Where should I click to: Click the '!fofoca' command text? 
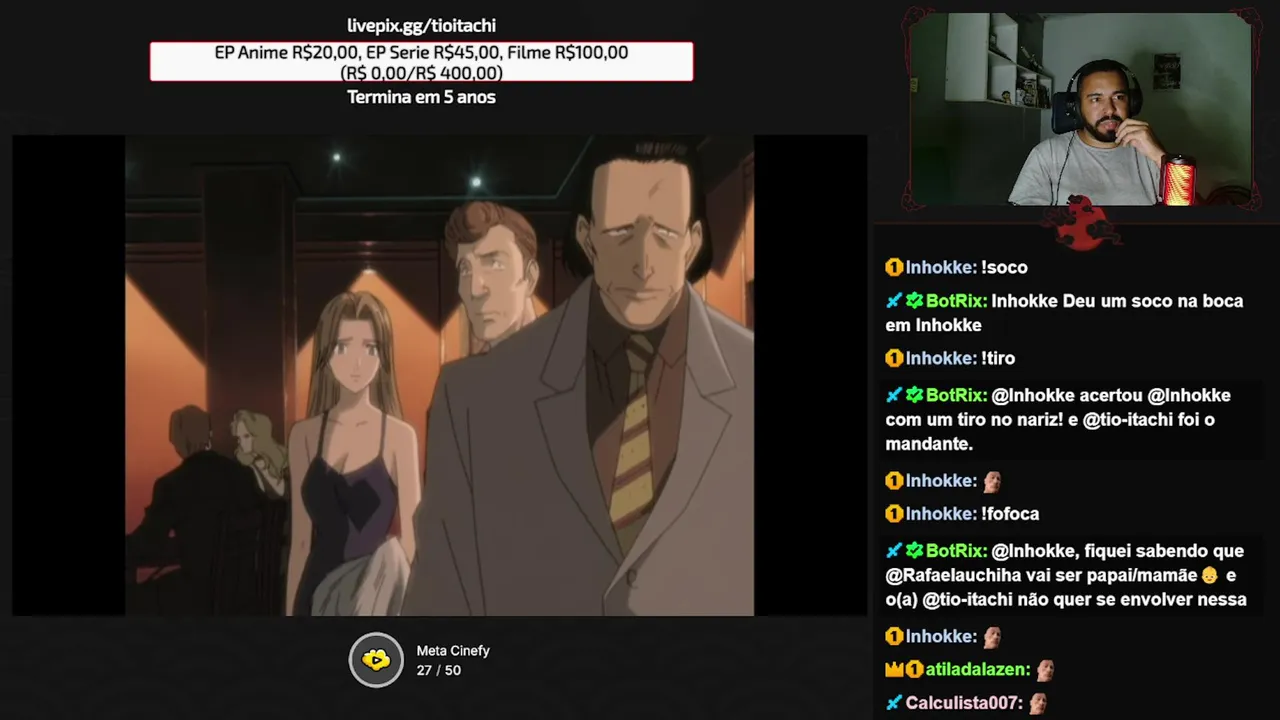1010,514
